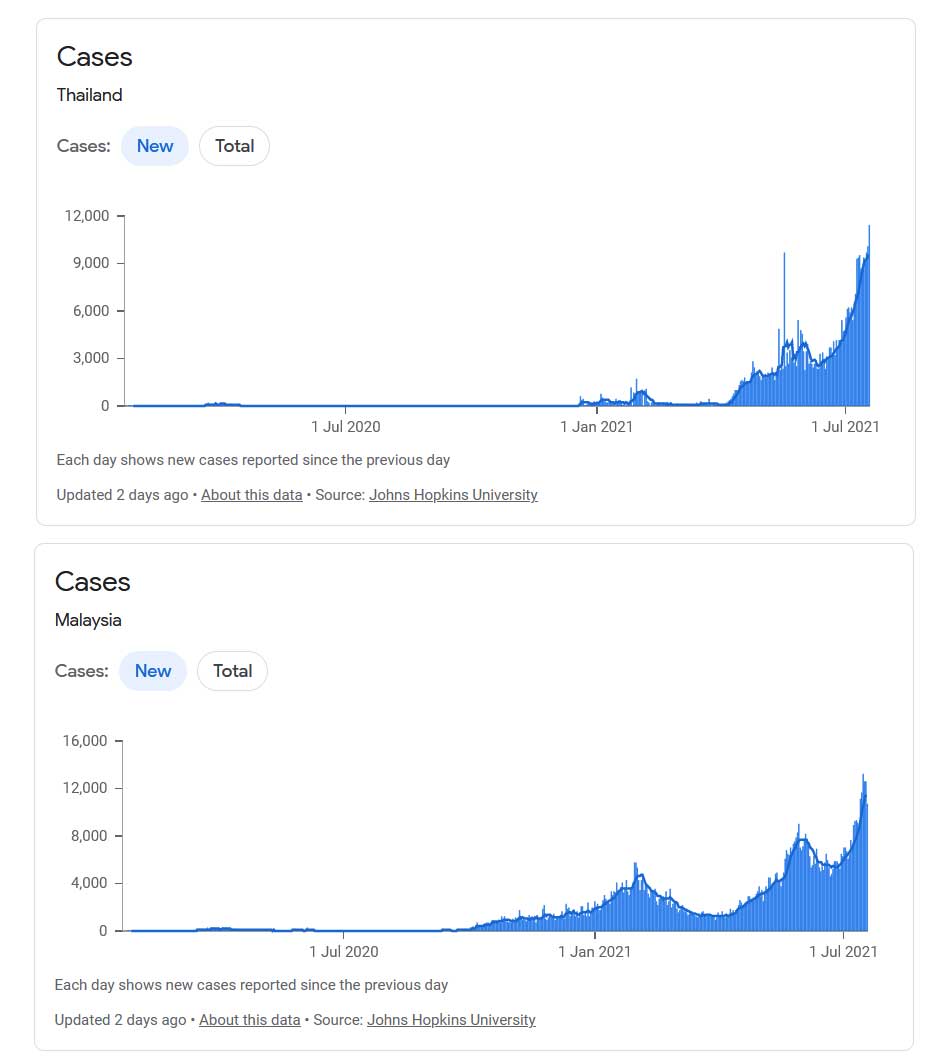Image resolution: width=932 pixels, height=1060 pixels.
Task: Click the 1 Jul 2021 marker on Thailand chart
Action: click(x=845, y=427)
